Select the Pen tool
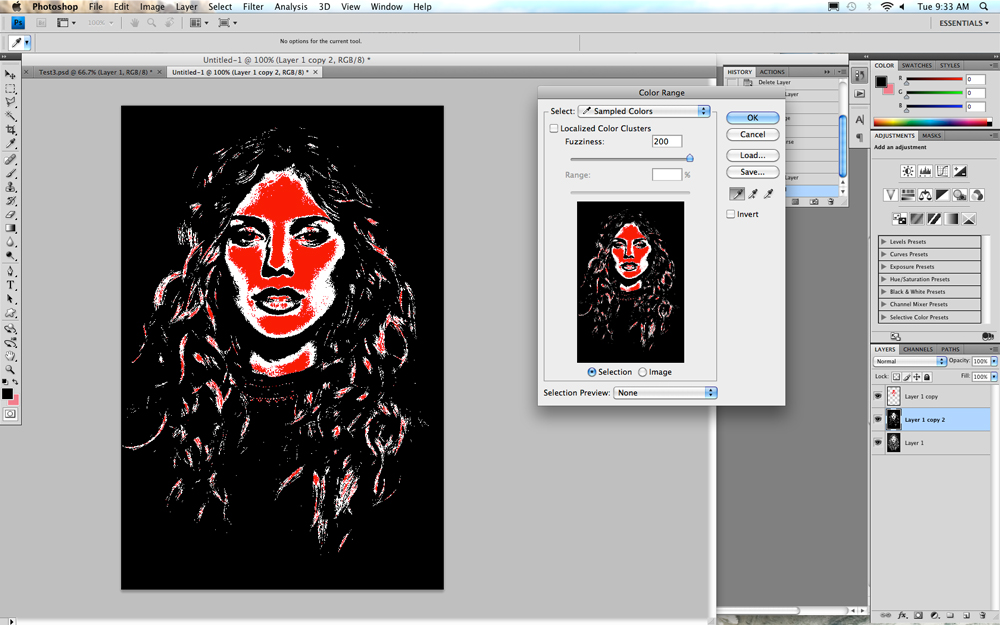This screenshot has width=1000, height=625. point(10,272)
